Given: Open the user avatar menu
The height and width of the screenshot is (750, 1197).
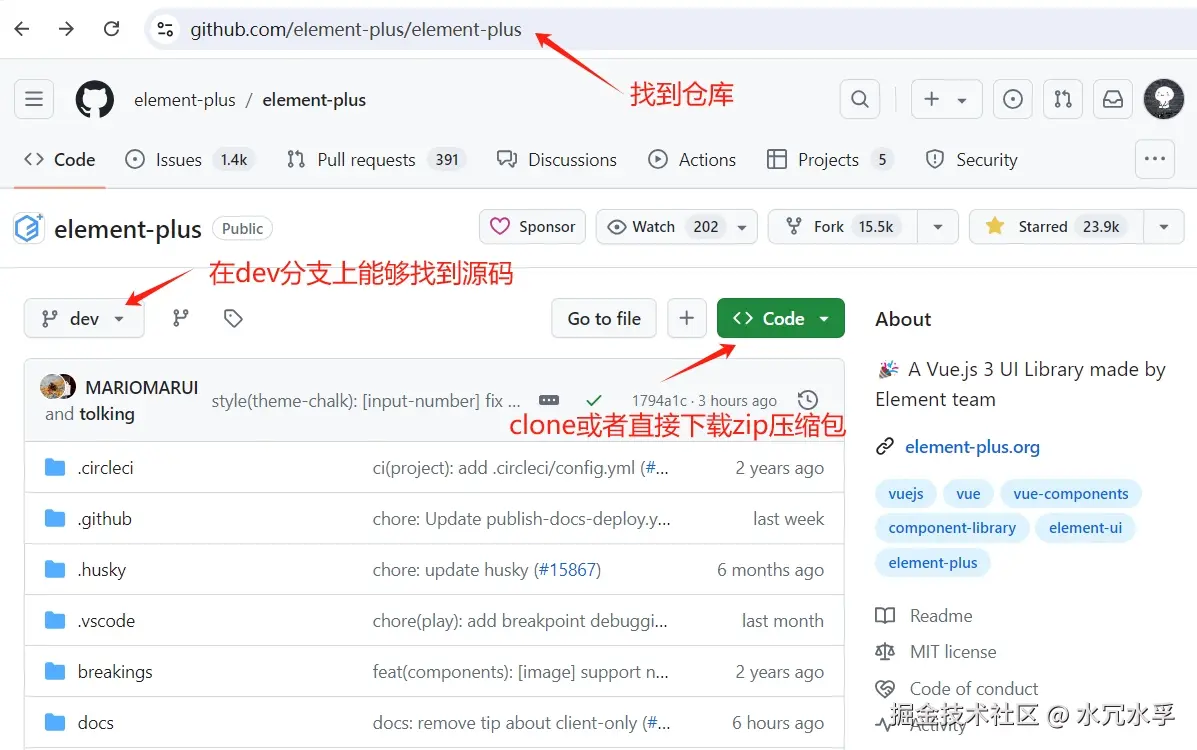Looking at the screenshot, I should (x=1163, y=99).
